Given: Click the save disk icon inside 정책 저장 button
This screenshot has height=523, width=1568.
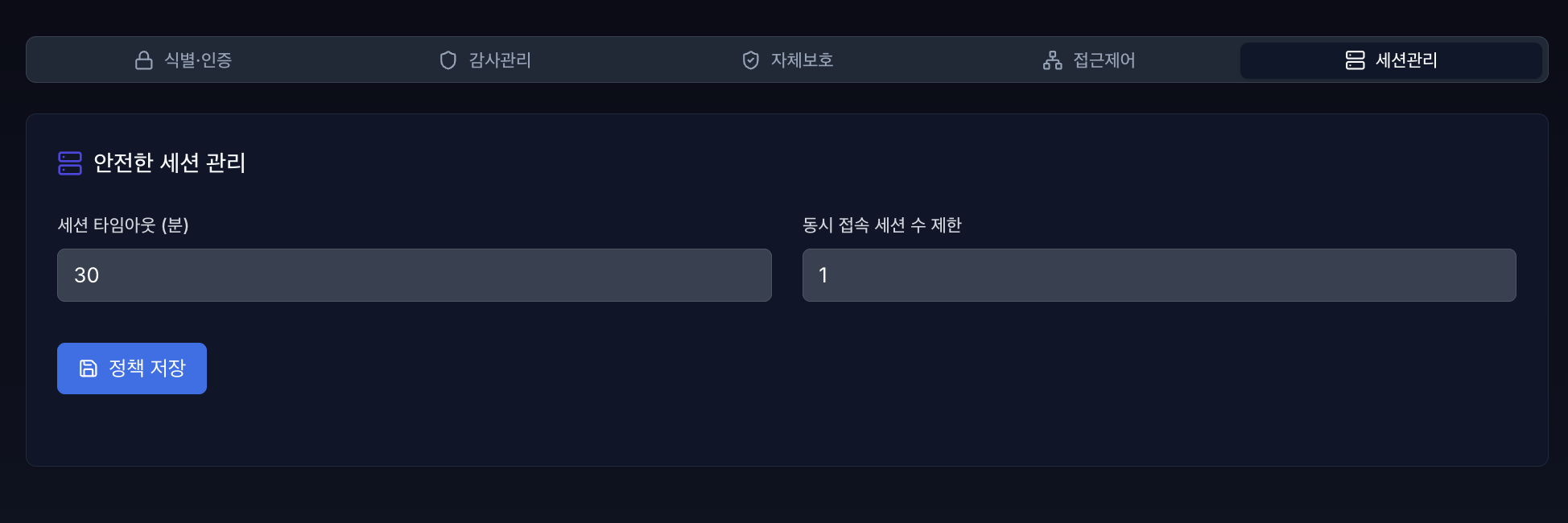Looking at the screenshot, I should pos(88,368).
